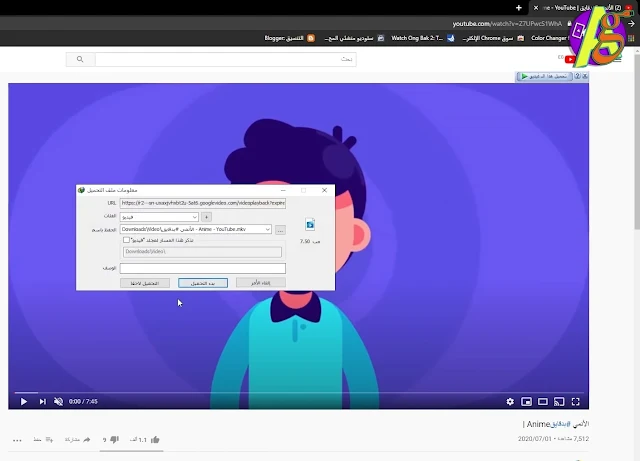Seek on the video progress bar
This screenshot has height=461, width=640.
(x=298, y=393)
